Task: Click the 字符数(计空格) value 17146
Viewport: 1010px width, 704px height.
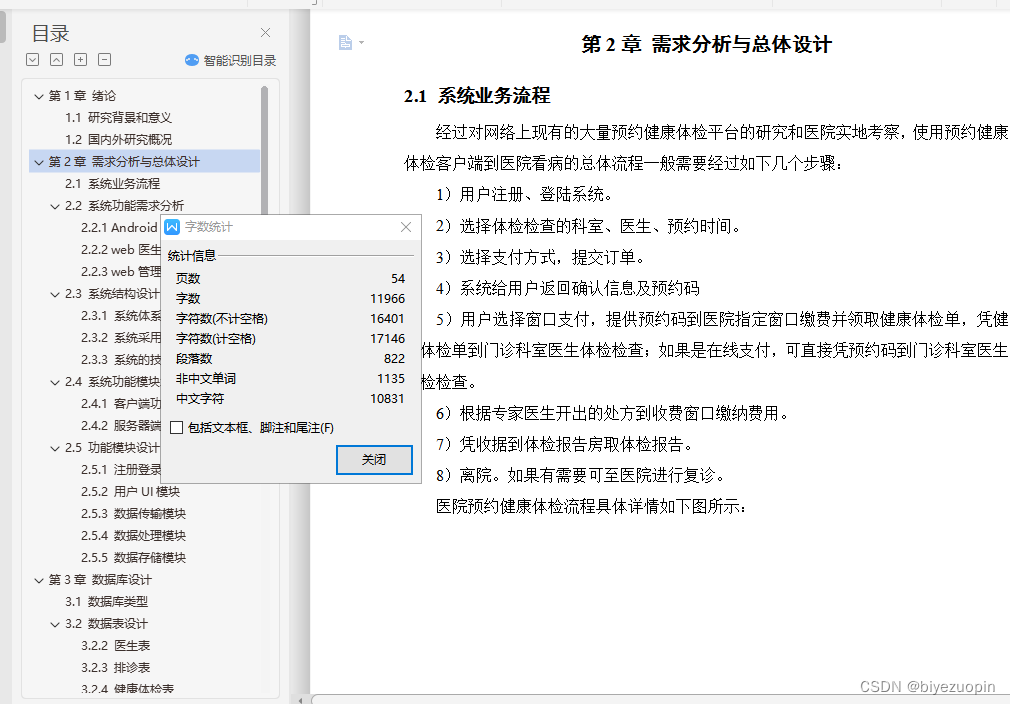Action: 388,338
